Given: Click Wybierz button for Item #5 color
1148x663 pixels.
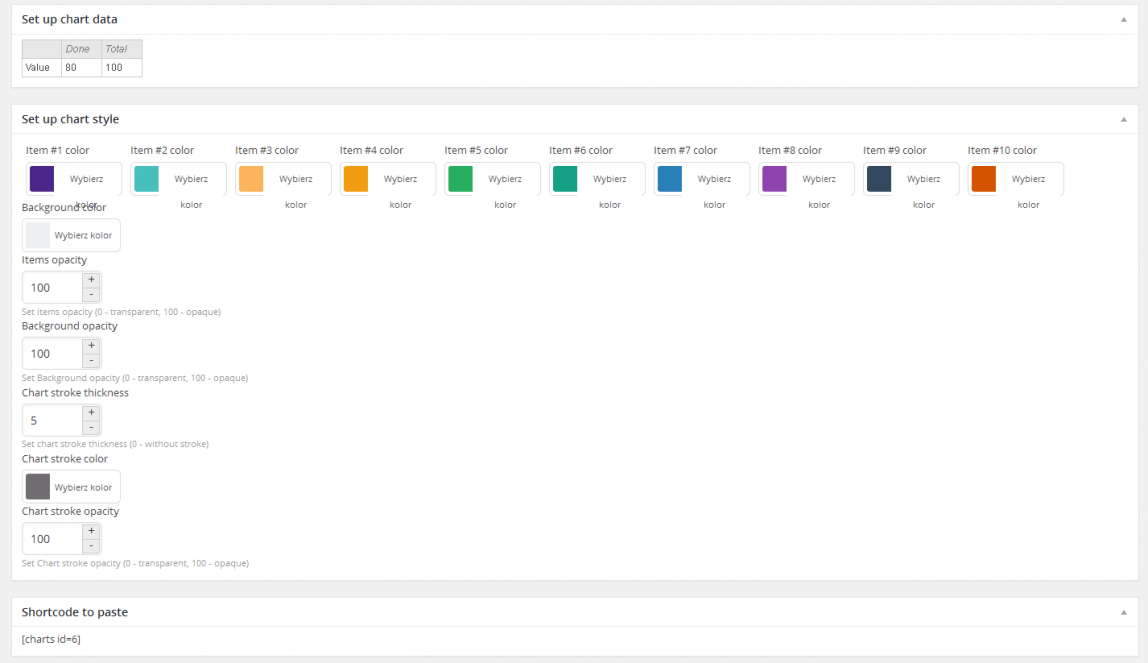Looking at the screenshot, I should [505, 179].
